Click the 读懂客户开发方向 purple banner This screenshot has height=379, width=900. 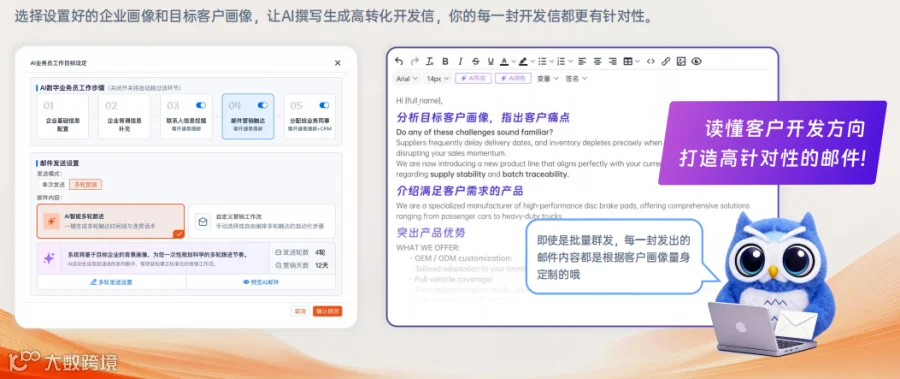click(x=773, y=144)
